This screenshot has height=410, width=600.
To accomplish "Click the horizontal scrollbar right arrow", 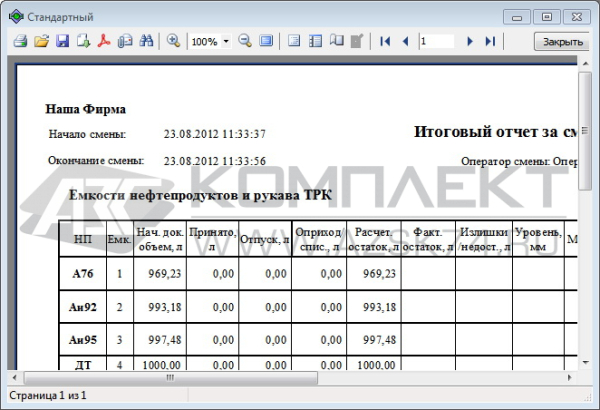I will [x=569, y=378].
